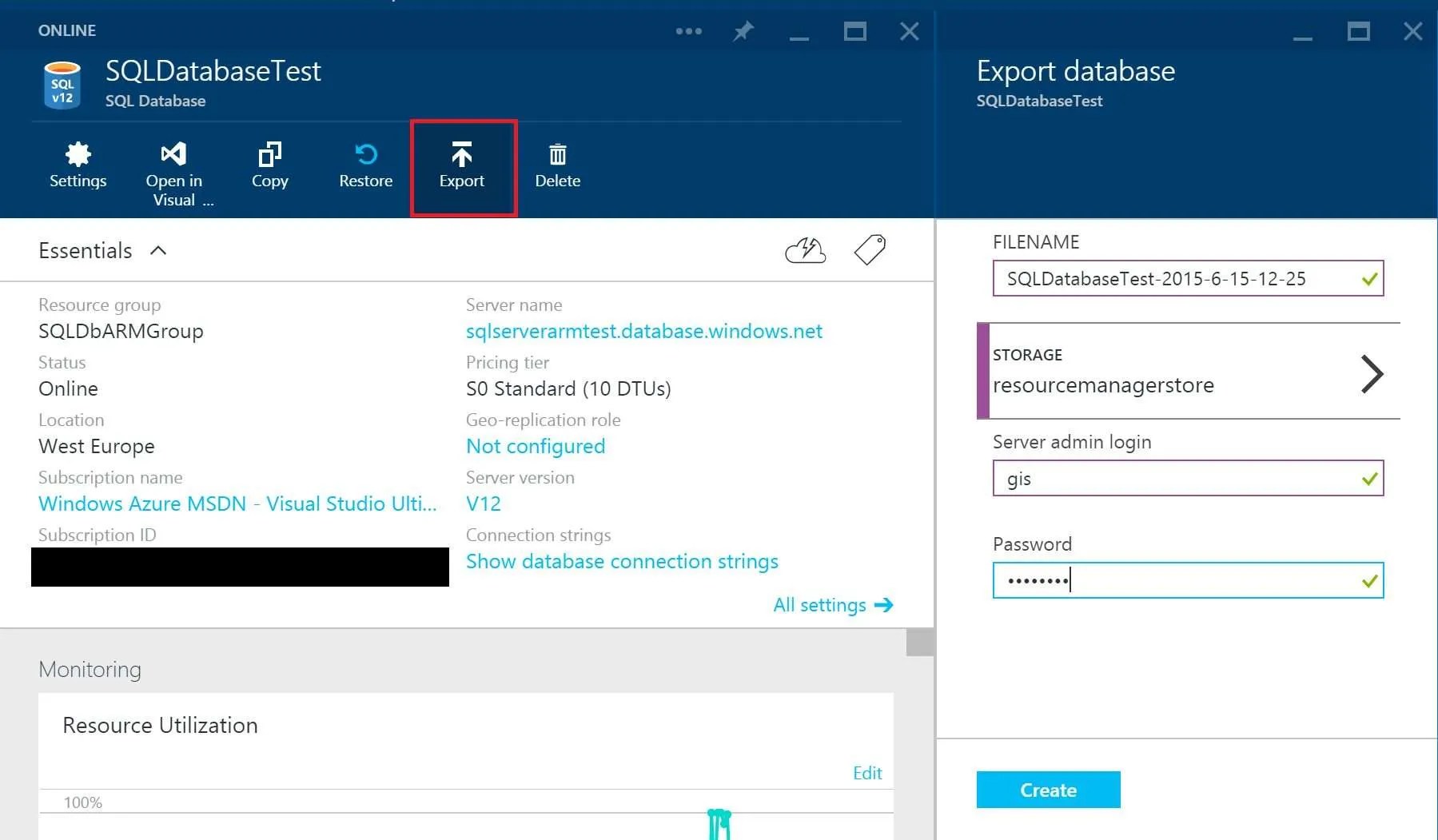Maximize the Export database blade
The height and width of the screenshot is (840, 1438).
(1358, 31)
